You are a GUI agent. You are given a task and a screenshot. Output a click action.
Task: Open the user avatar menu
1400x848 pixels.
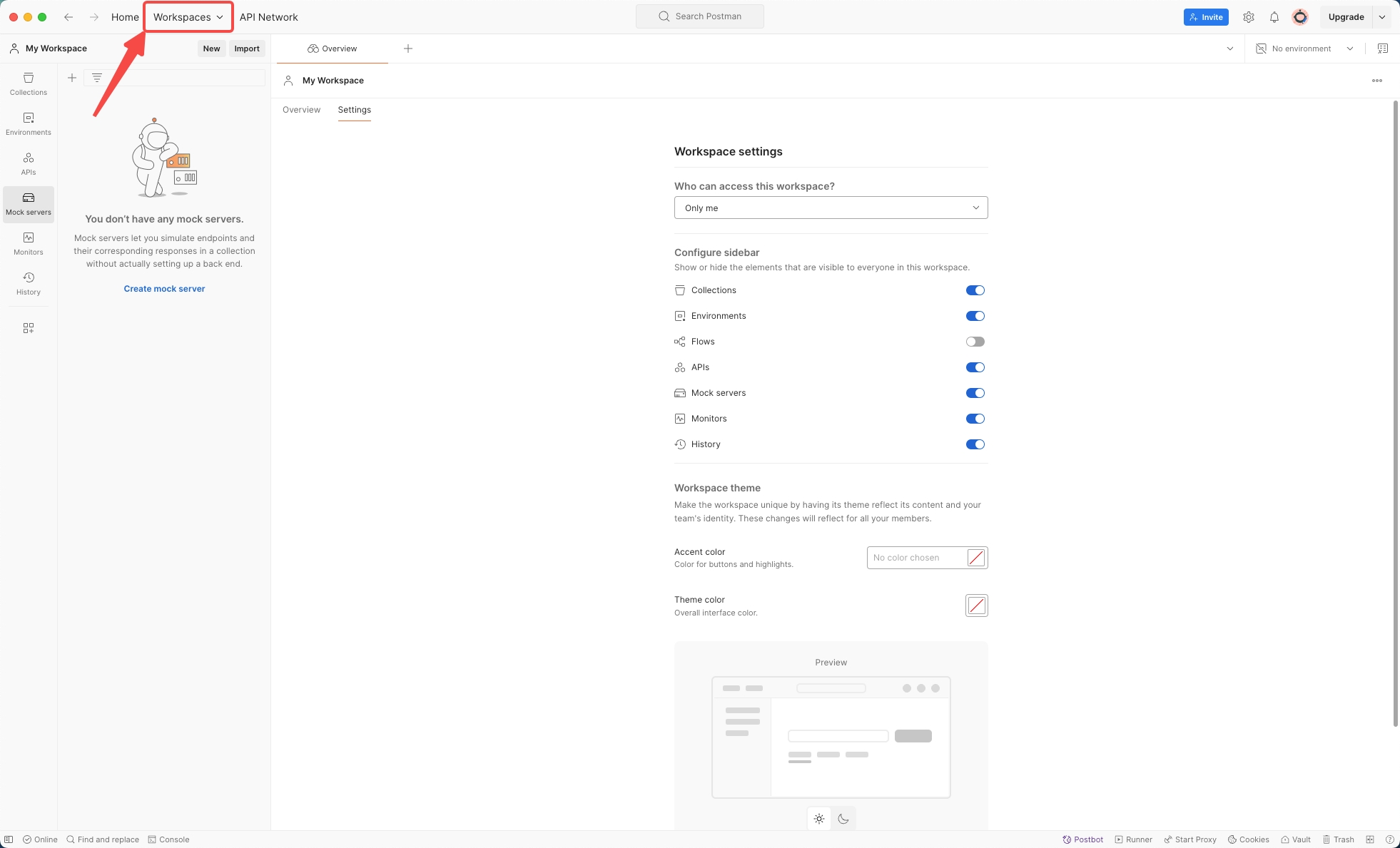[x=1300, y=17]
